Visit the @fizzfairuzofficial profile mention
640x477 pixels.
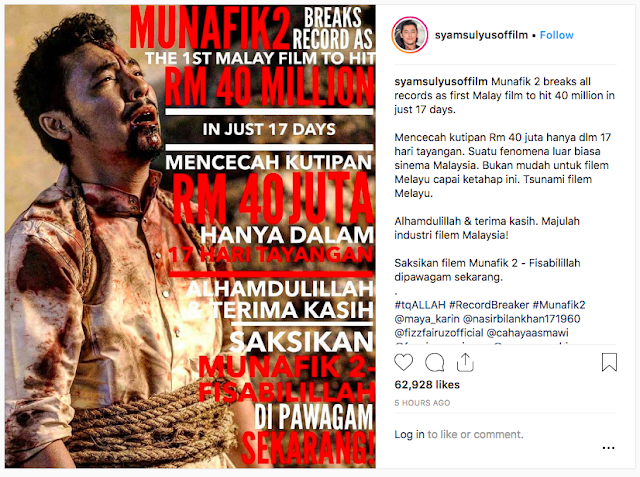(439, 333)
